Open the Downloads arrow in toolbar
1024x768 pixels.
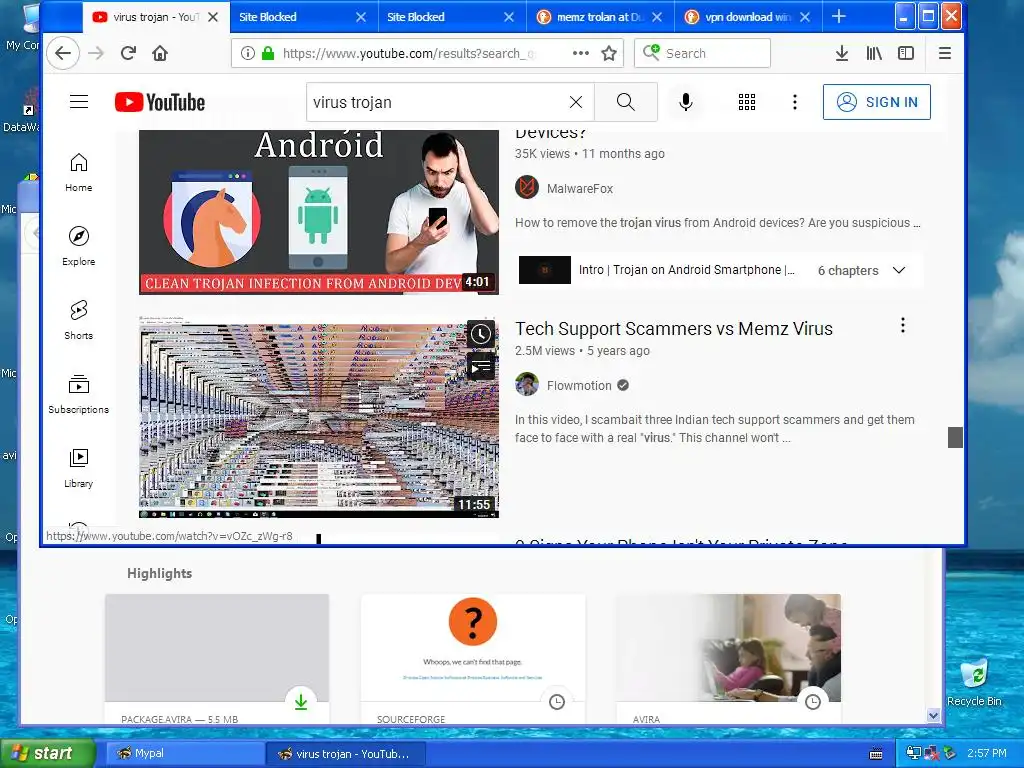[842, 54]
